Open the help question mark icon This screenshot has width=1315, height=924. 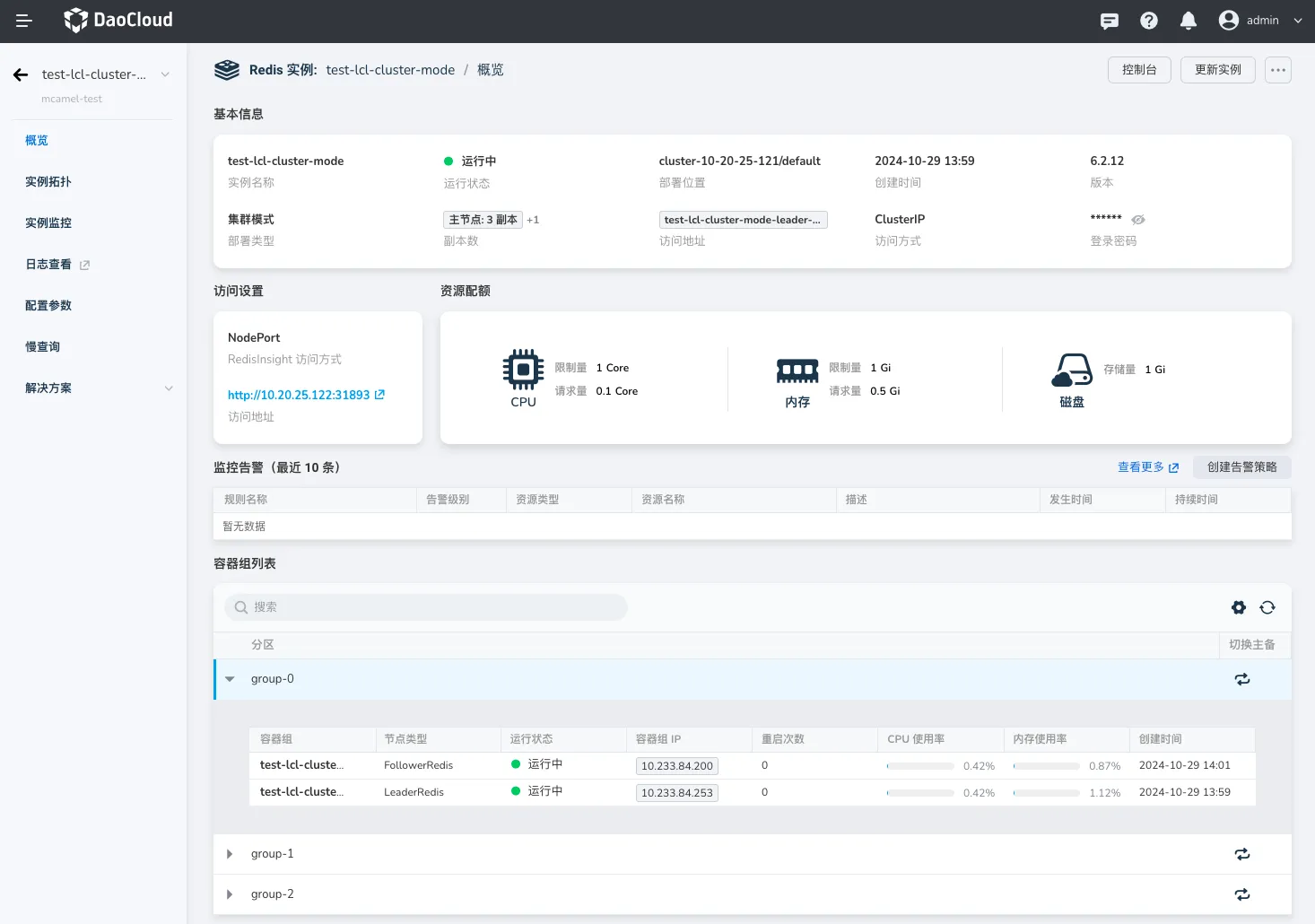(1149, 21)
